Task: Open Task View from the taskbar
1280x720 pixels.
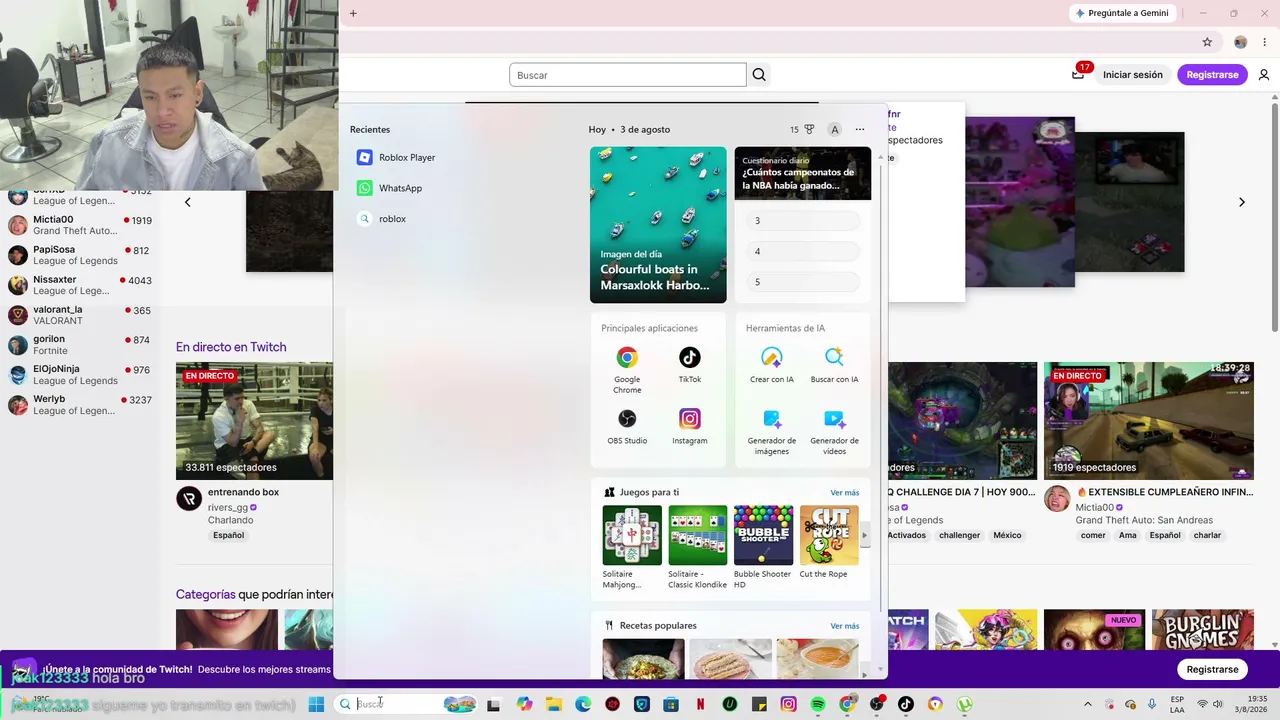Action: [493, 704]
